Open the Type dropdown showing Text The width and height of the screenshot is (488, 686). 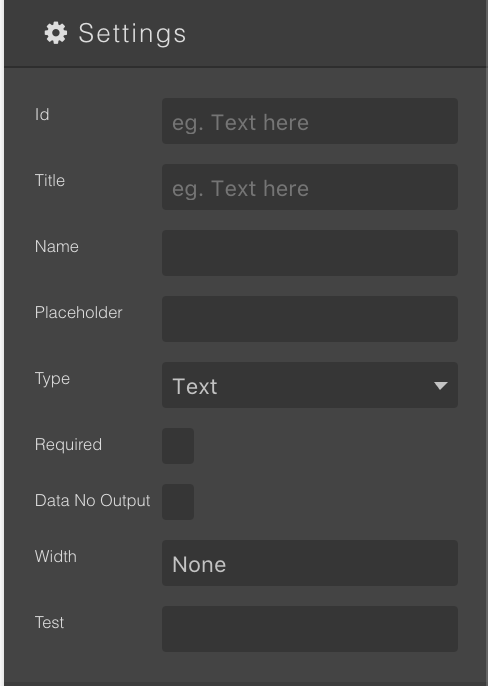tap(310, 385)
